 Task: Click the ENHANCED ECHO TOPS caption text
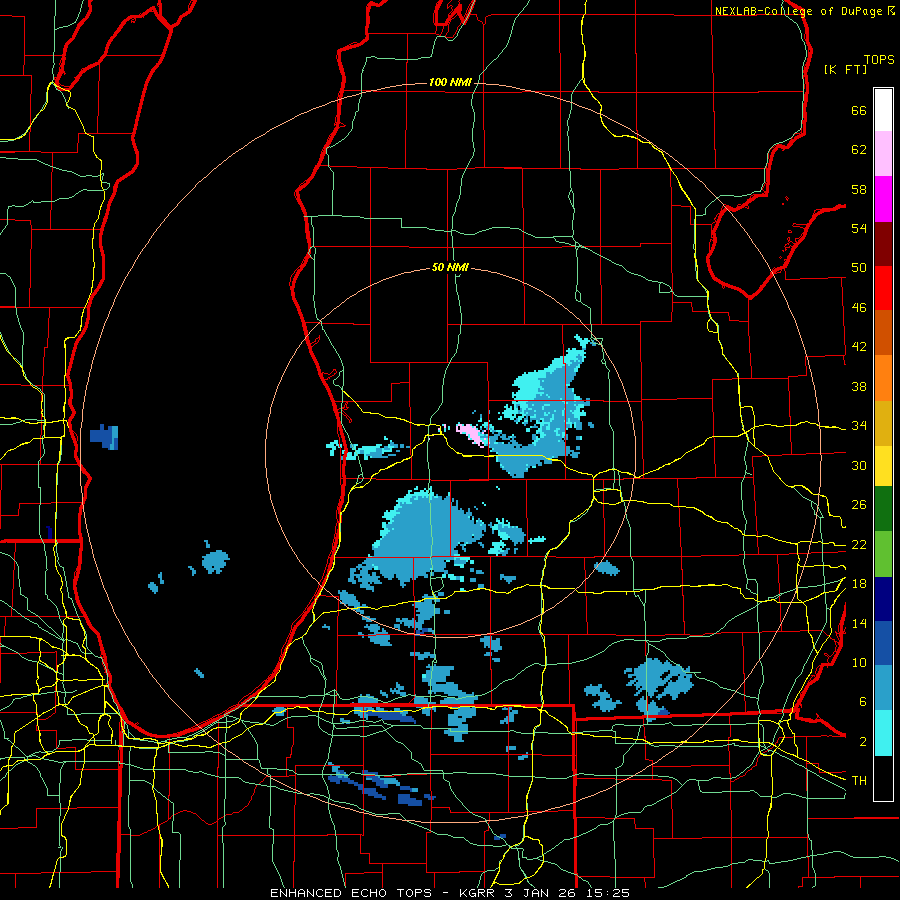351,893
